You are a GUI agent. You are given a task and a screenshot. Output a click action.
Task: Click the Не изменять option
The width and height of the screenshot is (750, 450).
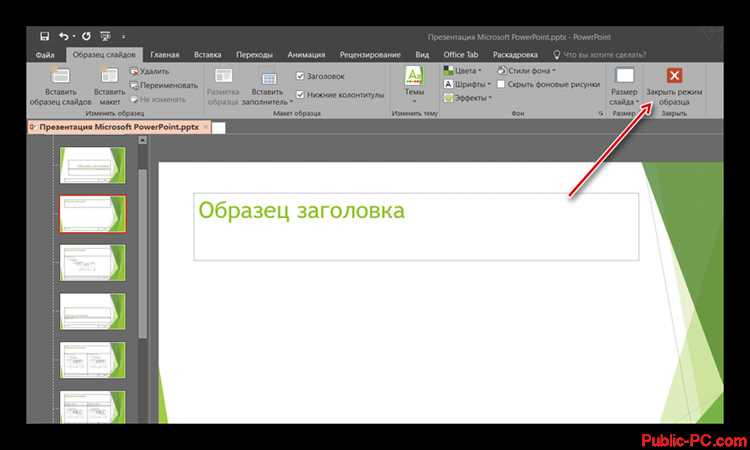coord(158,99)
